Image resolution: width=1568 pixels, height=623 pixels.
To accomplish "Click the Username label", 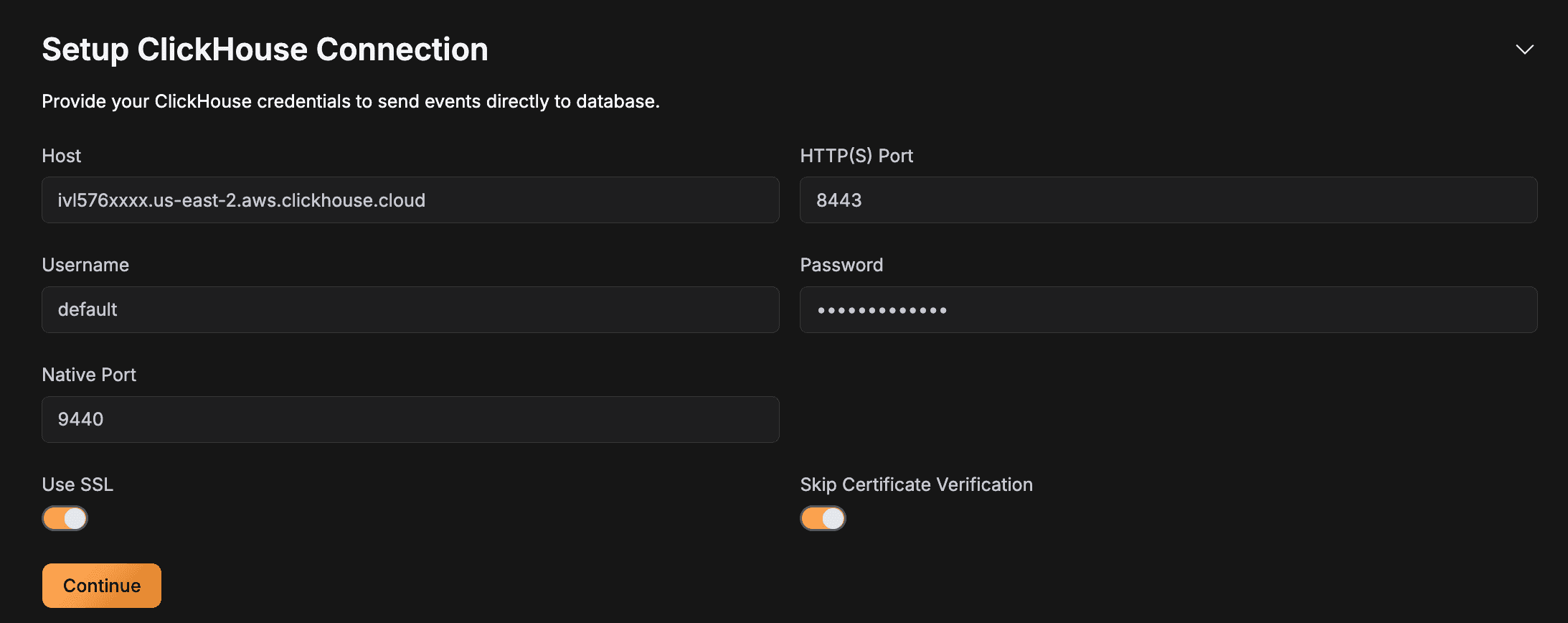I will click(85, 265).
